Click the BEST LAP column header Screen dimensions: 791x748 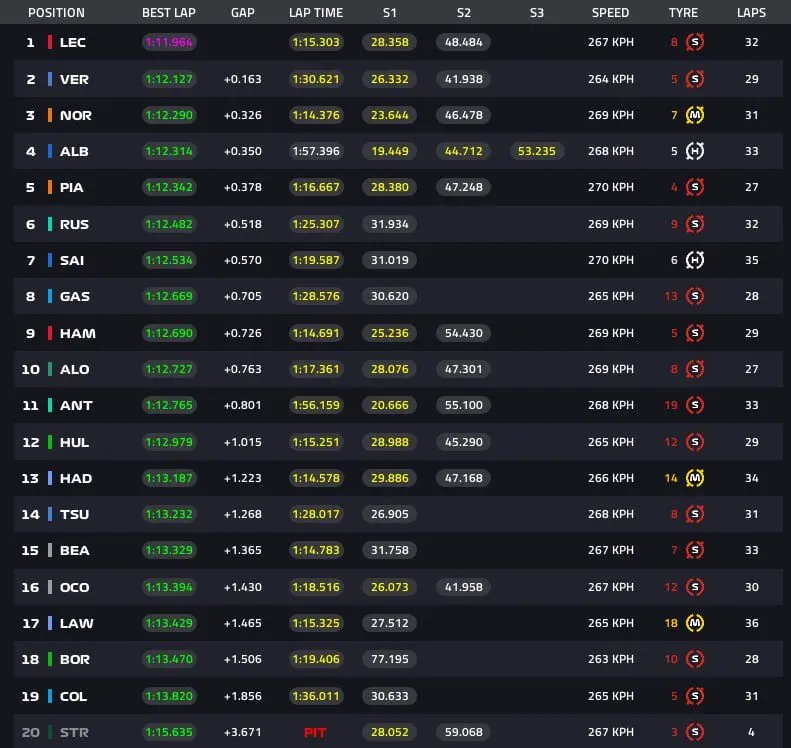[x=168, y=13]
